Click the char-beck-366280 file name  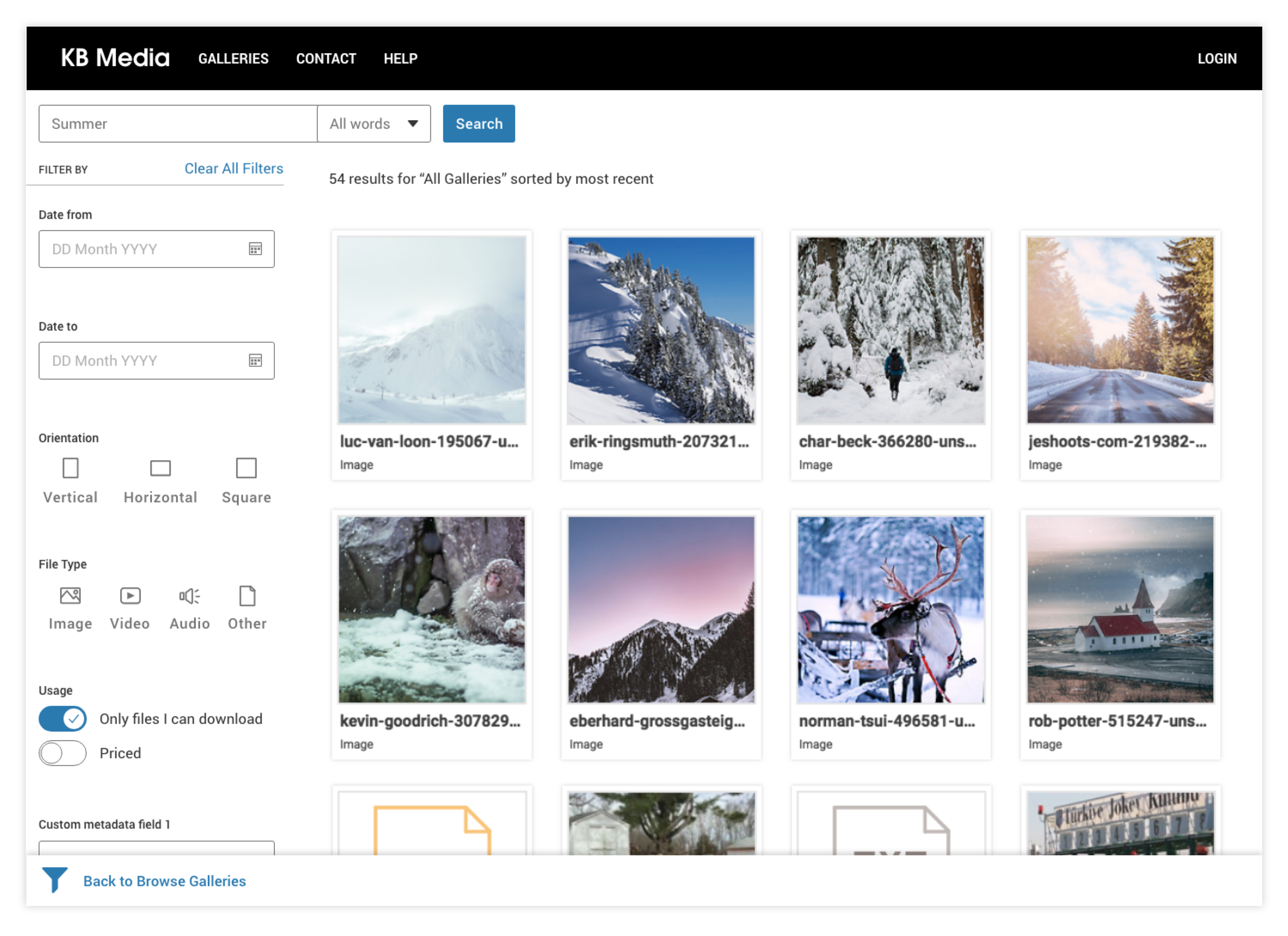887,442
